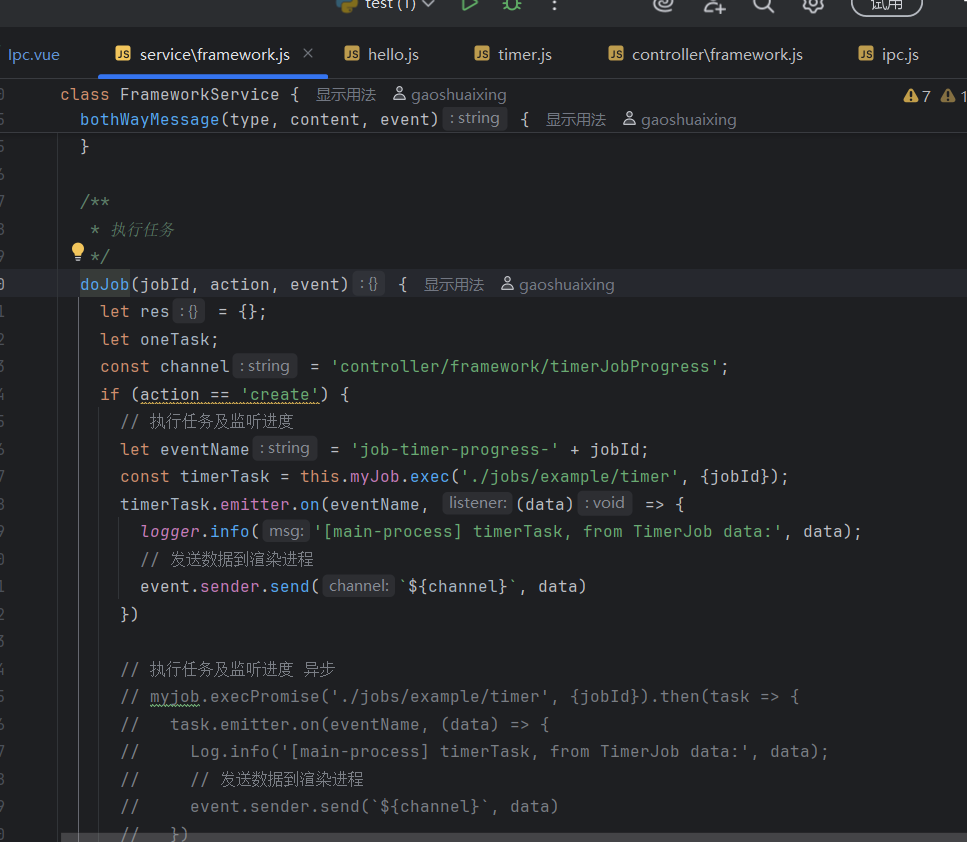Click the ': {}' return hint after doJob

pyautogui.click(x=369, y=284)
